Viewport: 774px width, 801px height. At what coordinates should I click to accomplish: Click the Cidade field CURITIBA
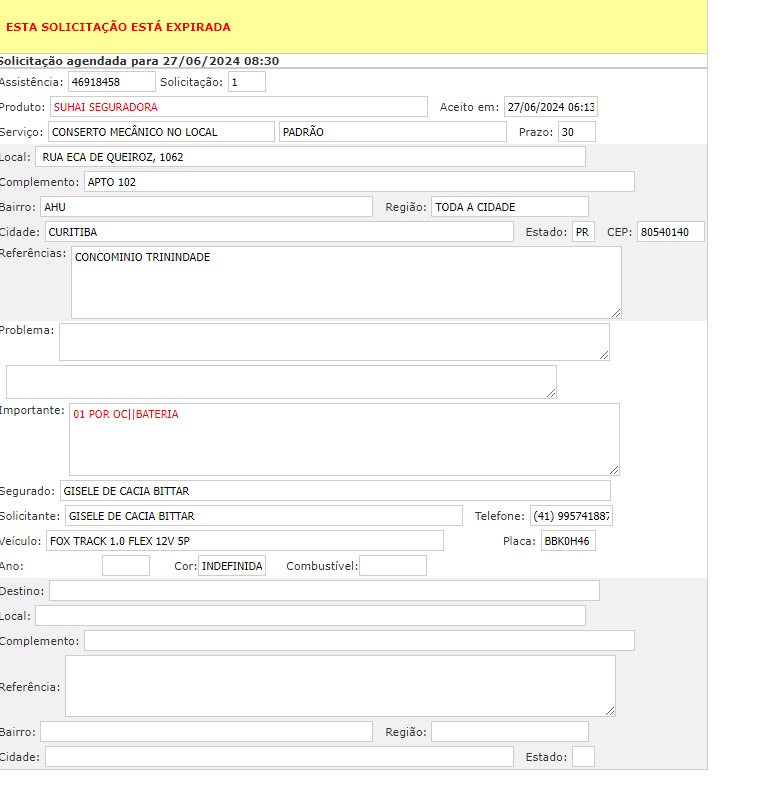[x=279, y=232]
